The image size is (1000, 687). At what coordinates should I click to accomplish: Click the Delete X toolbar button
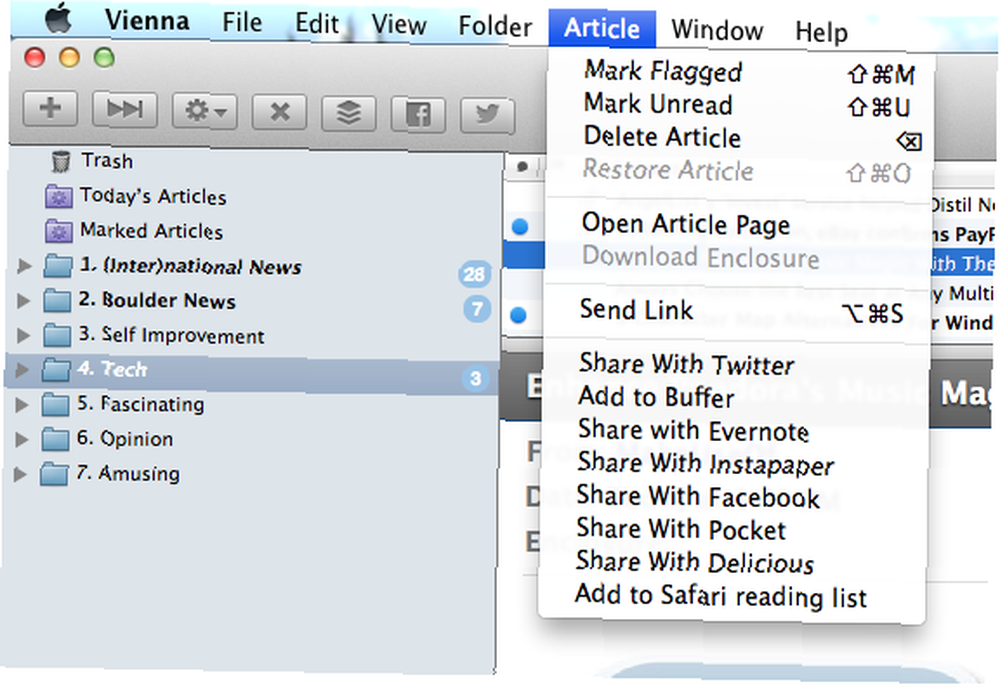pyautogui.click(x=279, y=112)
